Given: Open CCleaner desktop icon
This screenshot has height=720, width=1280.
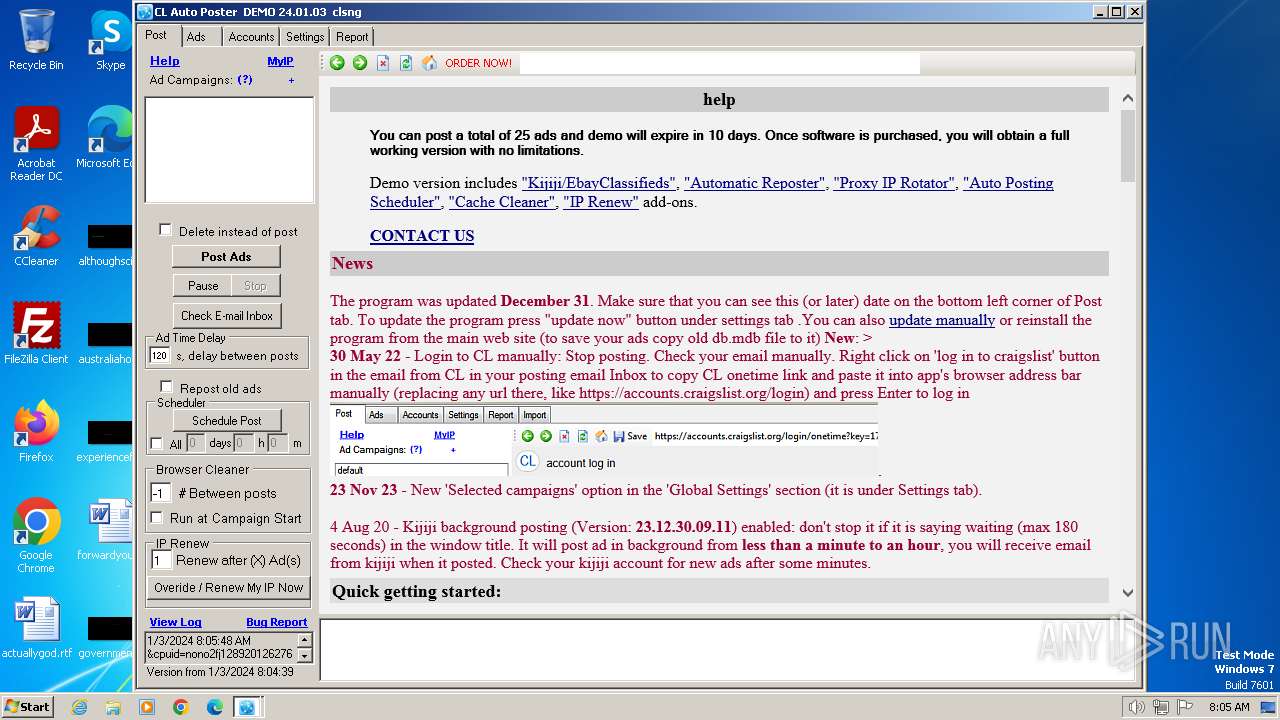Looking at the screenshot, I should pos(36,236).
